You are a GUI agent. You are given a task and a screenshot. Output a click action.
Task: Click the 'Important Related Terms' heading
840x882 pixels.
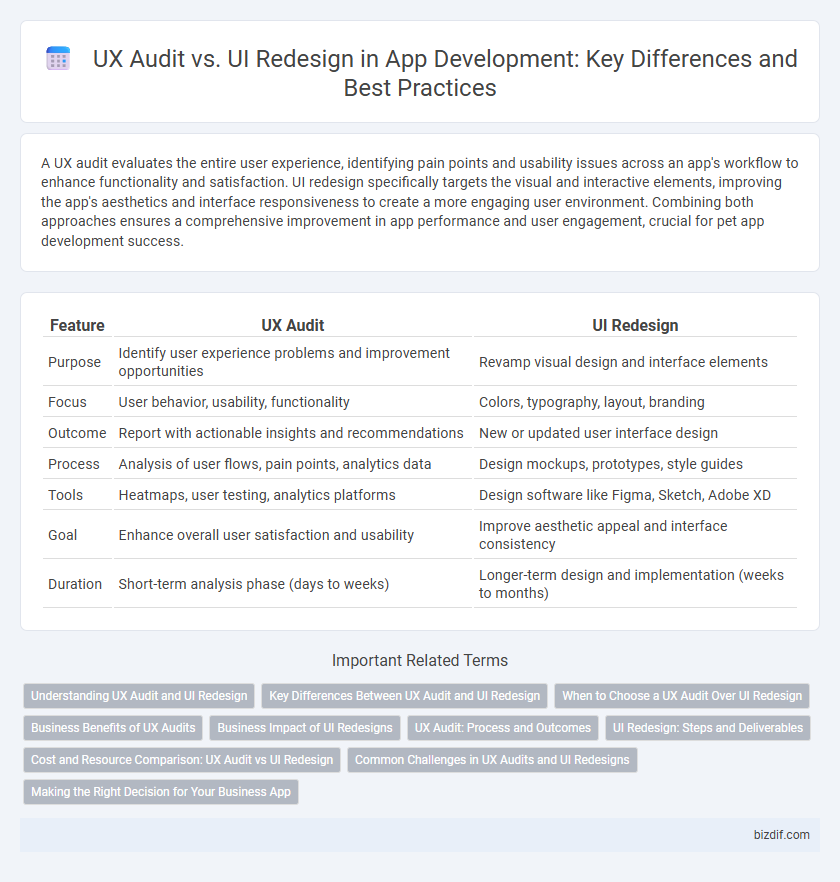(419, 660)
